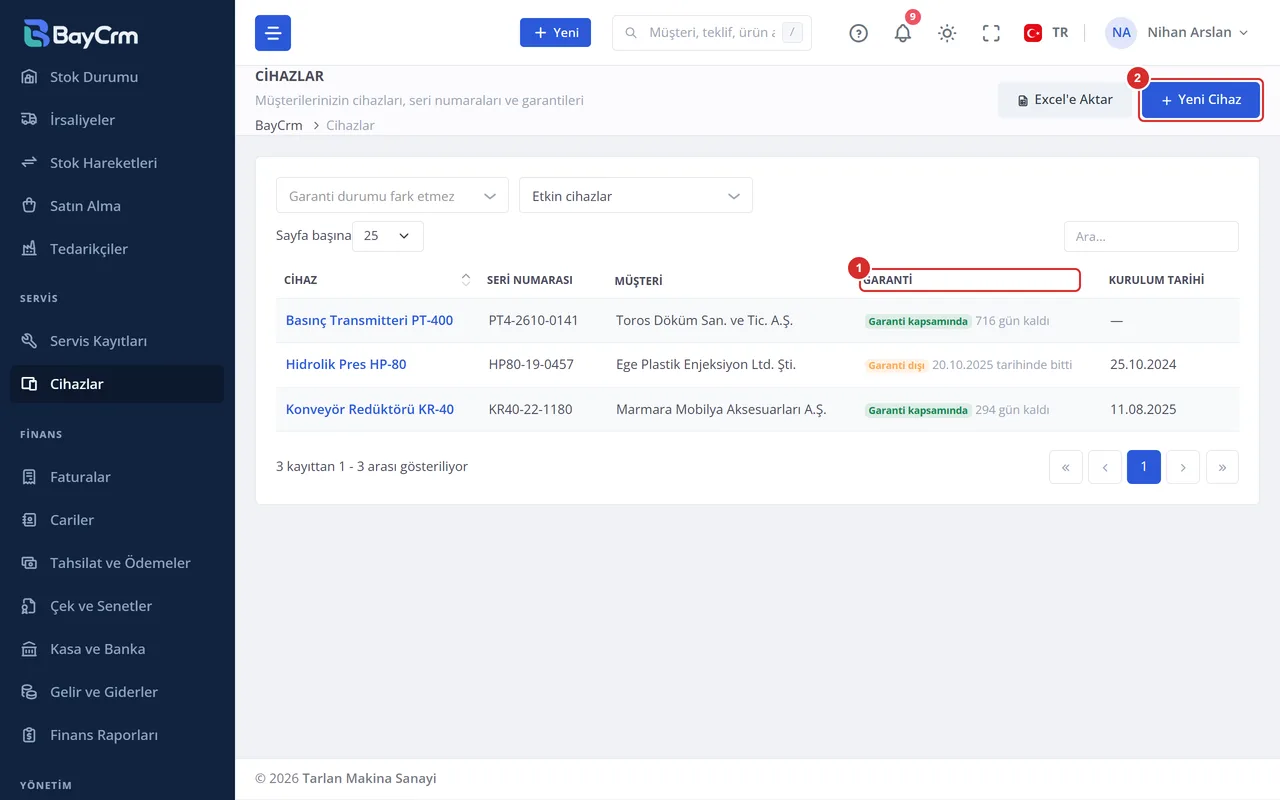Viewport: 1280px width, 800px height.
Task: Toggle the light/dark theme sun icon
Action: click(x=947, y=33)
